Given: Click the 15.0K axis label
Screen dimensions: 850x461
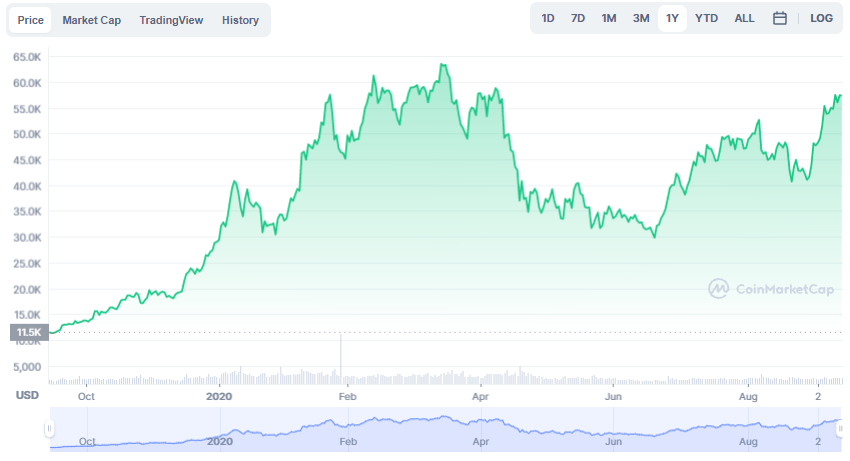Looking at the screenshot, I should 27,315.
